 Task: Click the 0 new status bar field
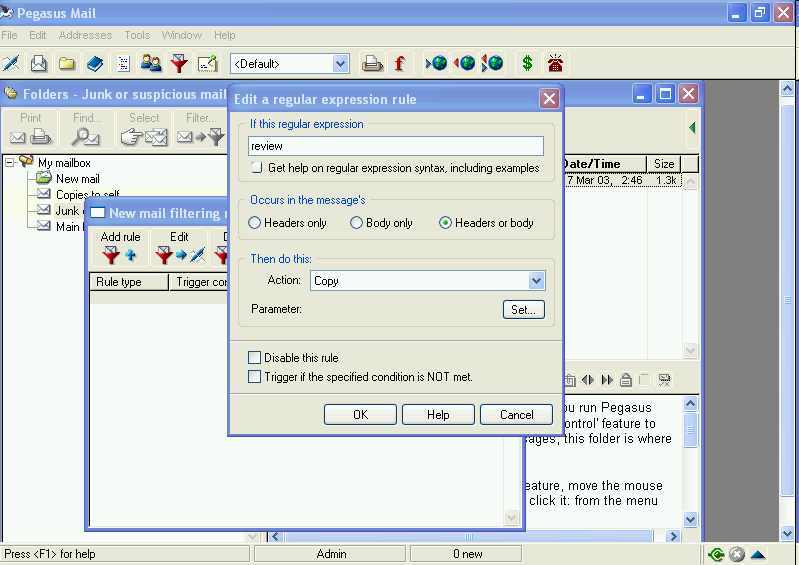coord(466,554)
